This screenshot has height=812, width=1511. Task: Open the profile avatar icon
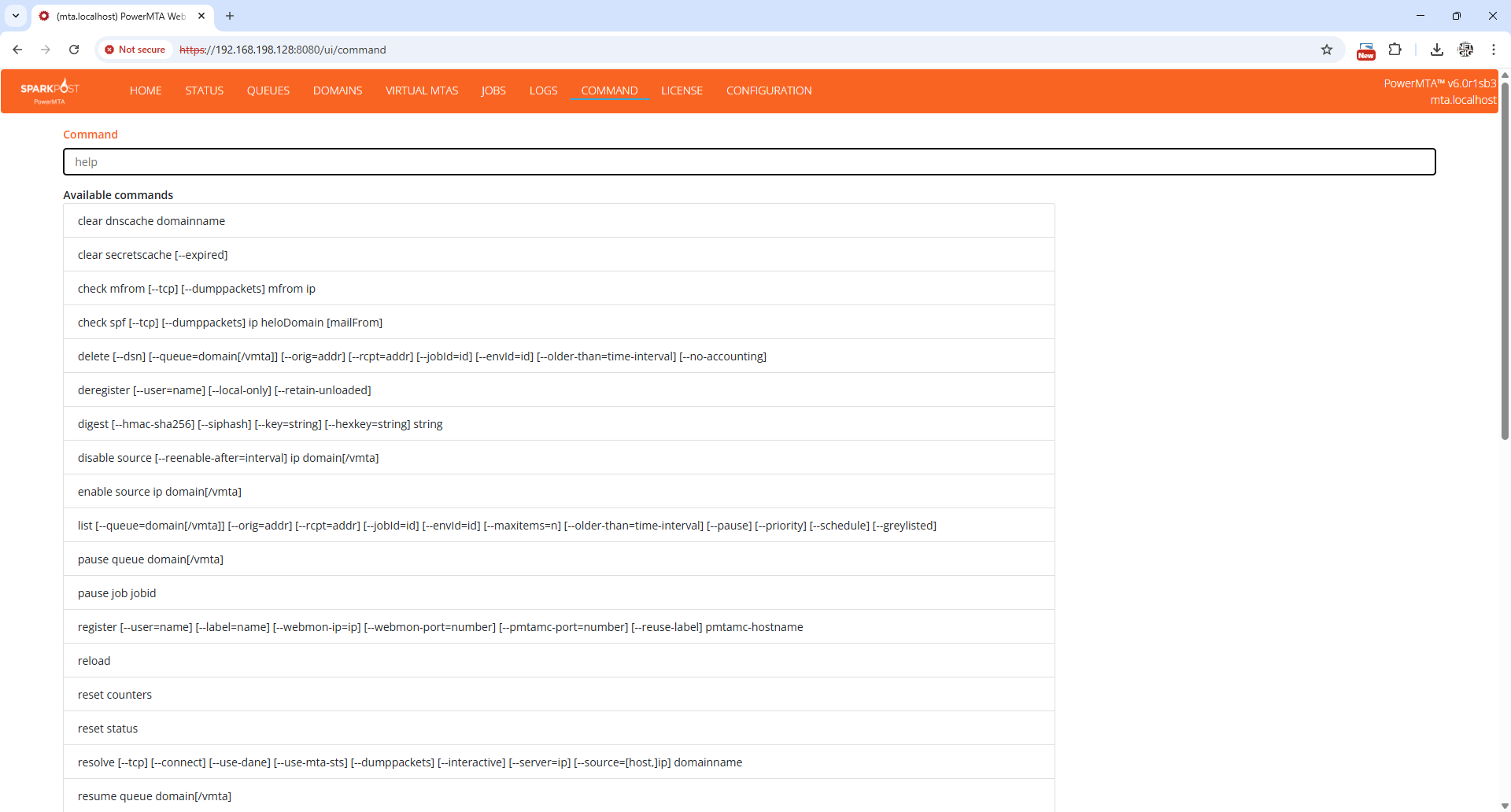[1465, 50]
